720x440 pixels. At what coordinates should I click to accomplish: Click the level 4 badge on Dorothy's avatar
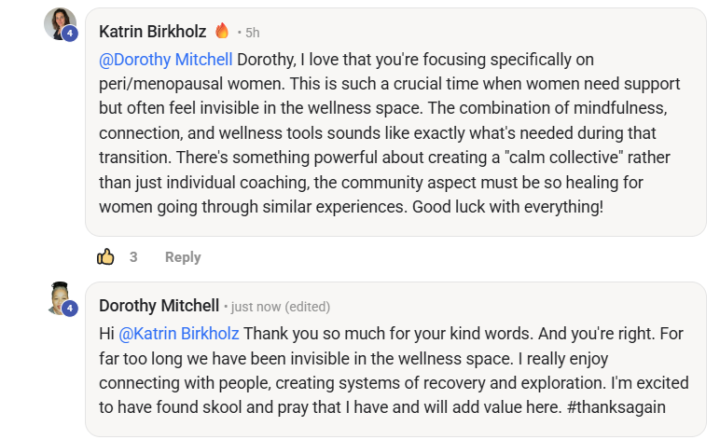pos(70,309)
